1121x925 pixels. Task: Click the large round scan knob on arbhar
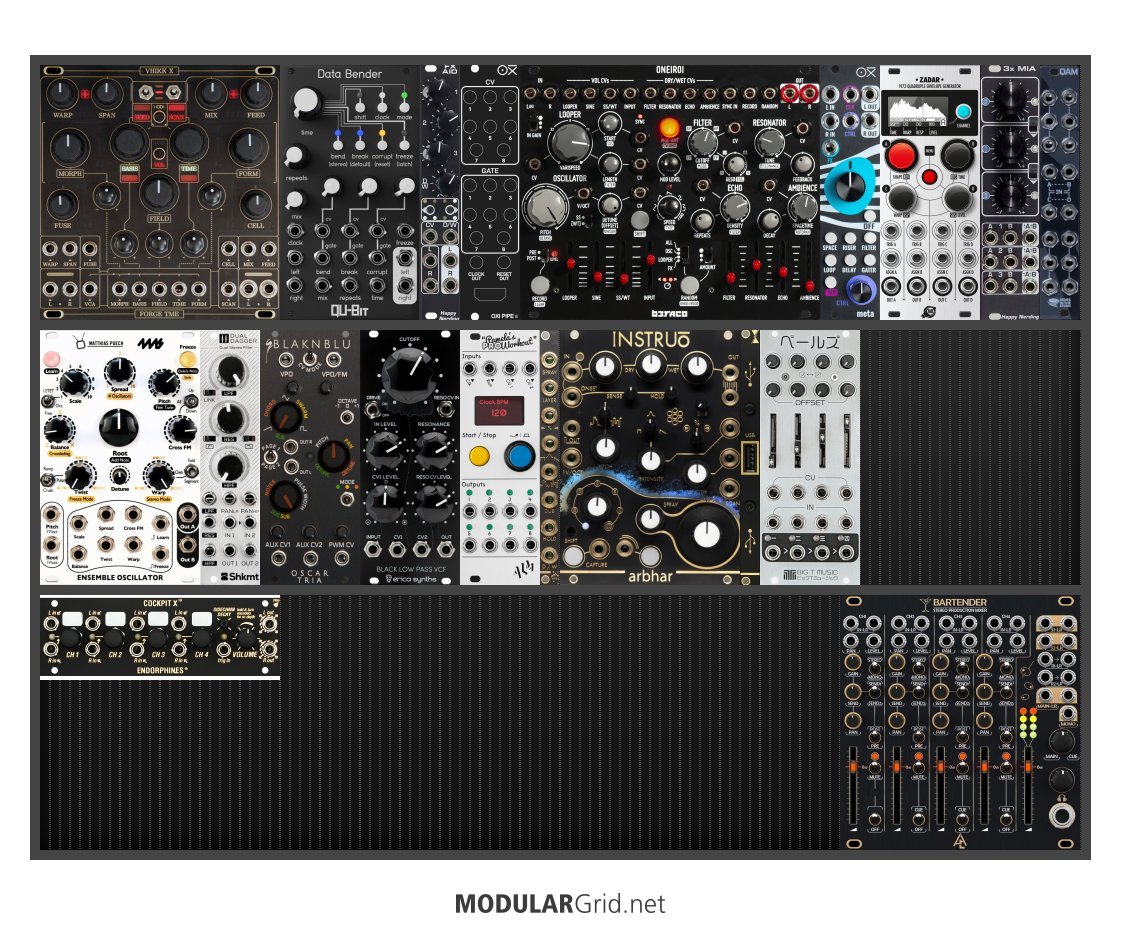[x=706, y=533]
